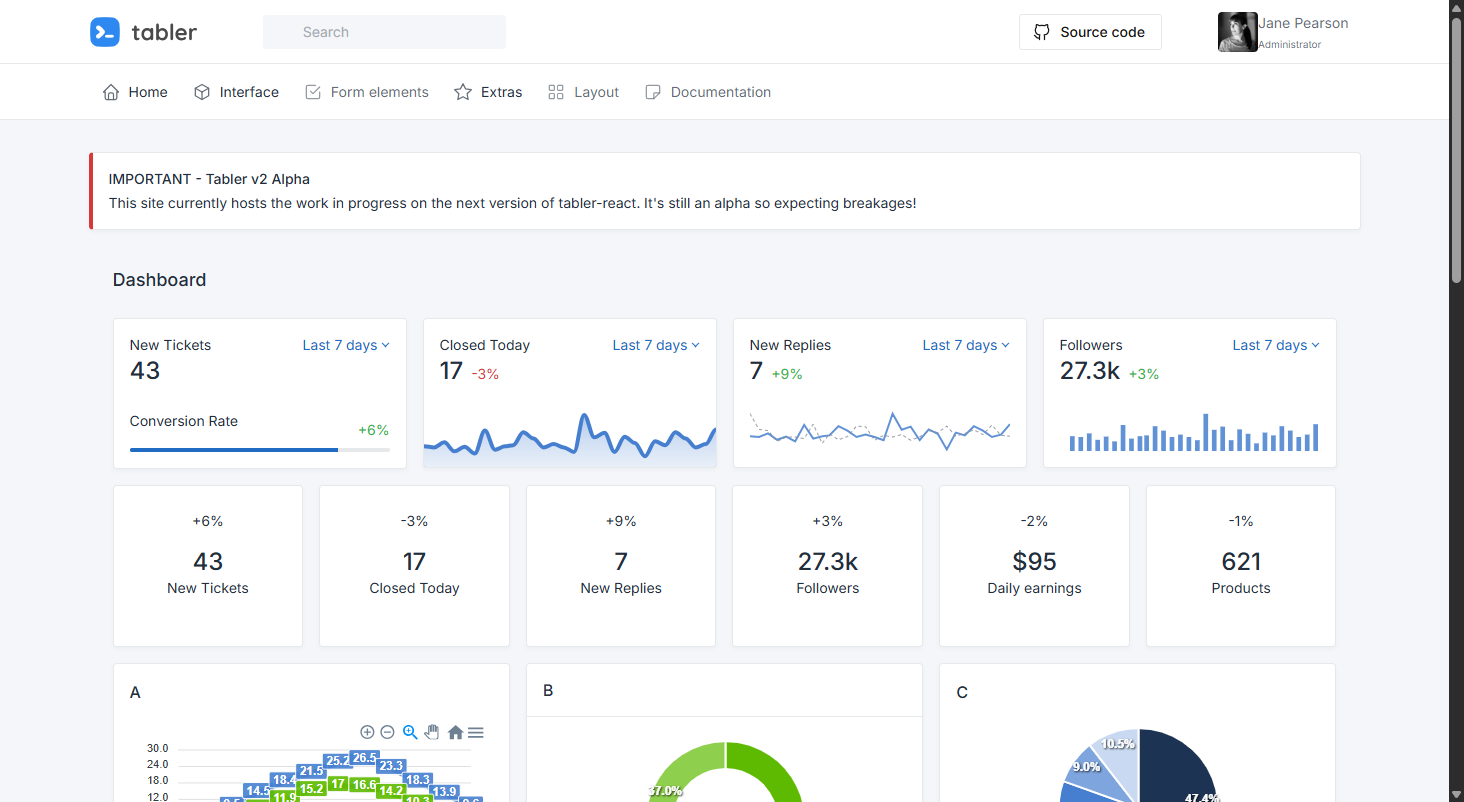Viewport: 1464px width, 802px height.
Task: Focus the Search input field
Action: [x=384, y=32]
